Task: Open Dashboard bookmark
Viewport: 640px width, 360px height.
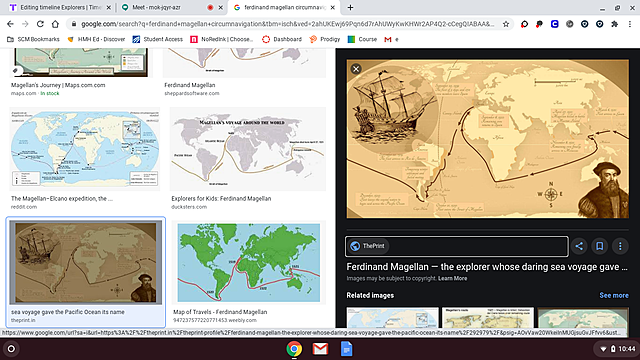Action: tap(282, 39)
